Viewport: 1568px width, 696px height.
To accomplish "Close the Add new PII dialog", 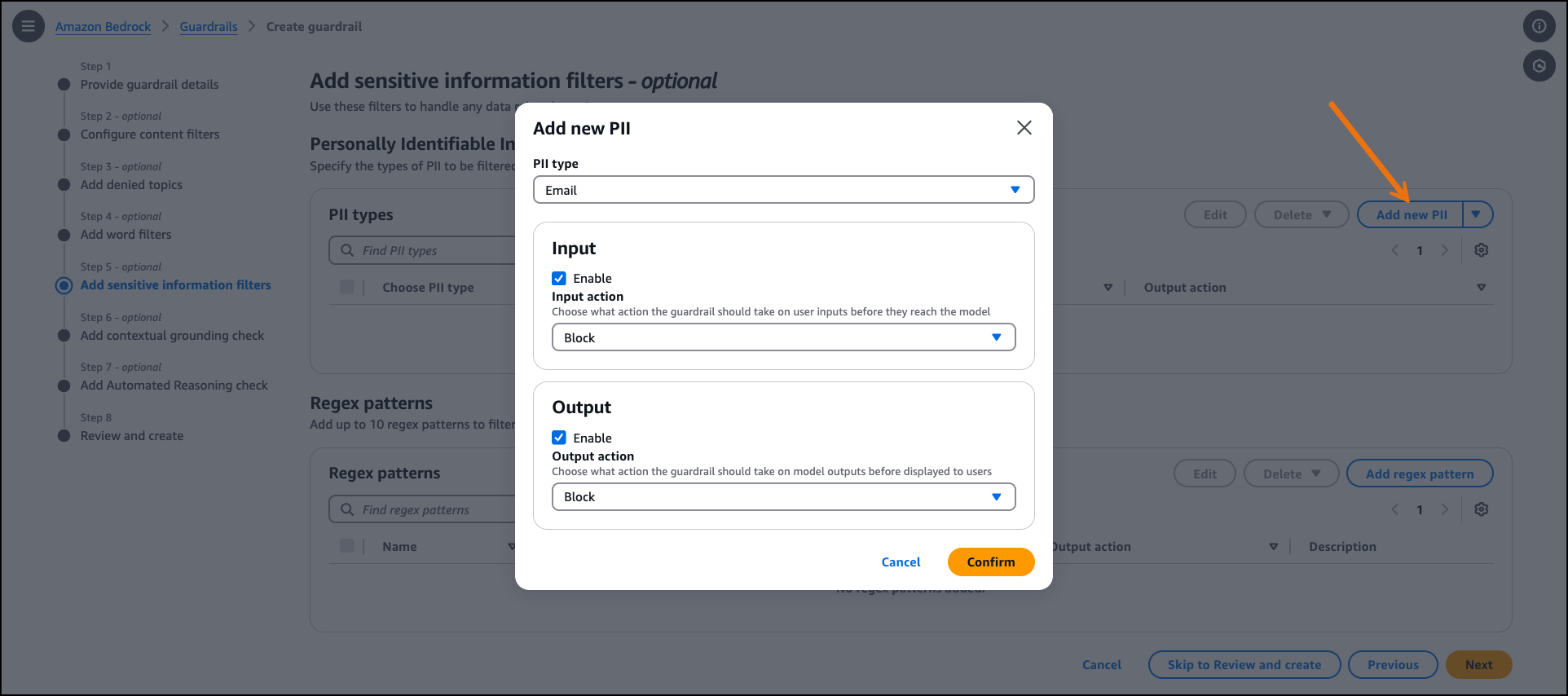I will (x=1024, y=128).
